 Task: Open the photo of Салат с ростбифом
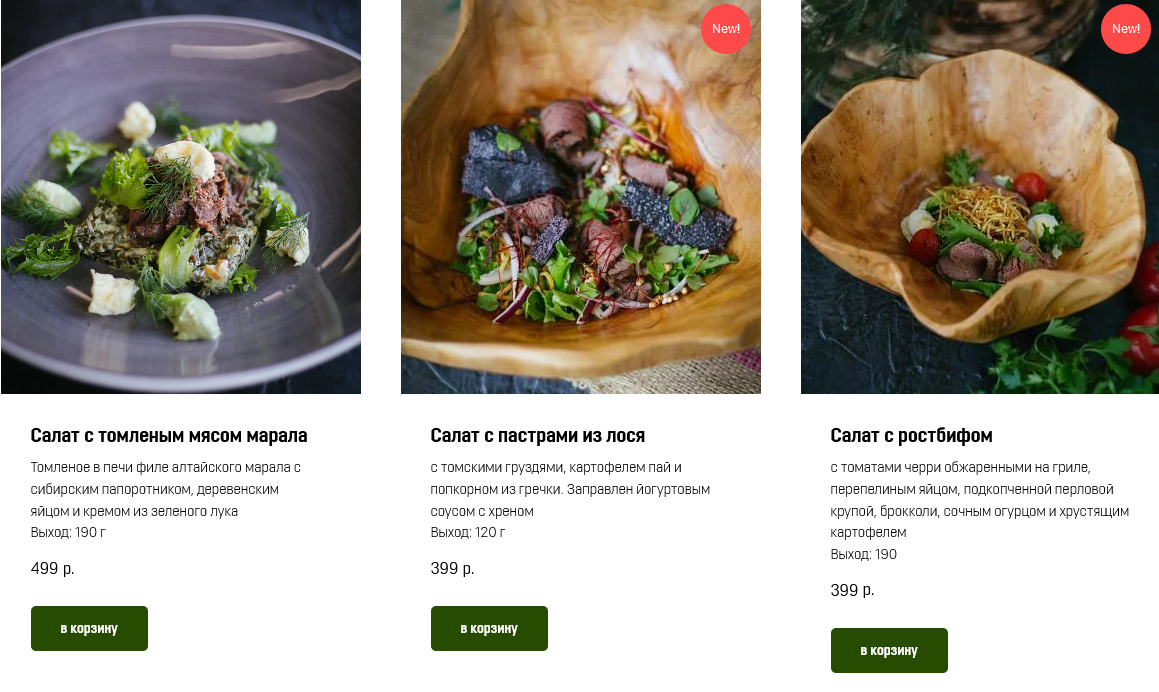(980, 197)
